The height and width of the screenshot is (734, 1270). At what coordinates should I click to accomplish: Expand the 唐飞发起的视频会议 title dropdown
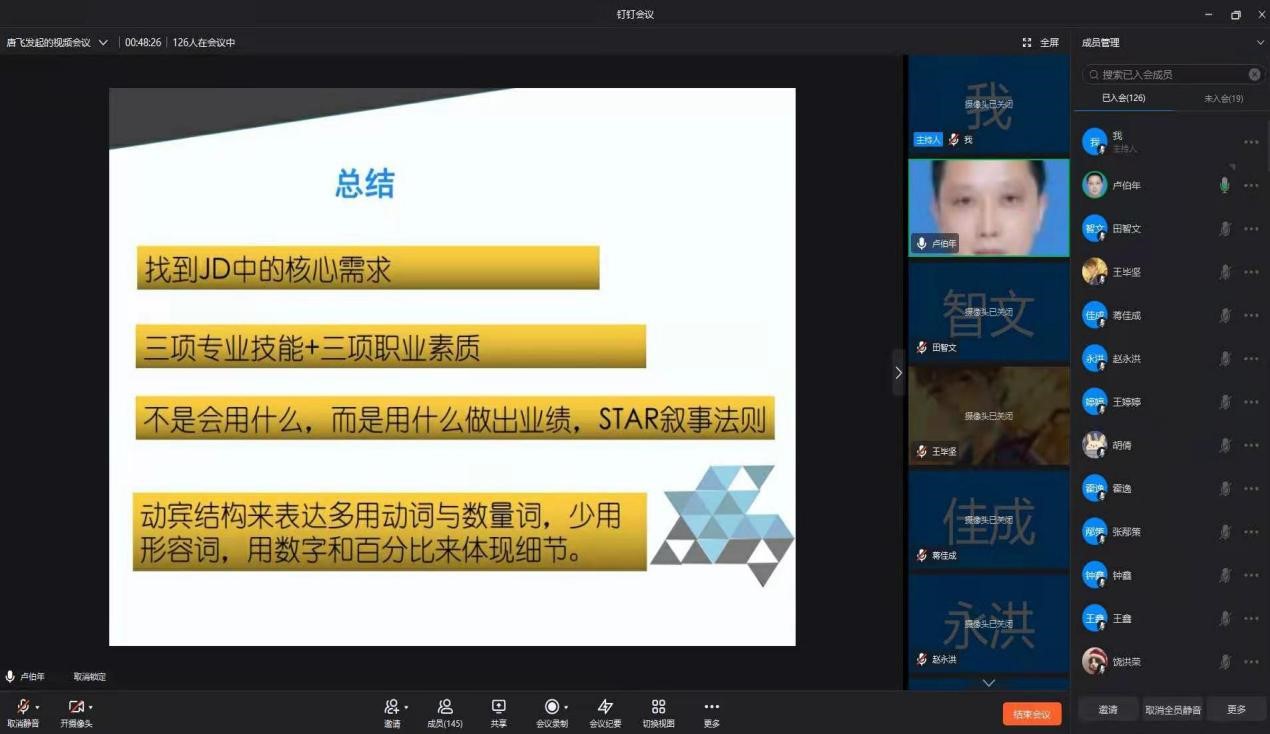click(x=103, y=43)
